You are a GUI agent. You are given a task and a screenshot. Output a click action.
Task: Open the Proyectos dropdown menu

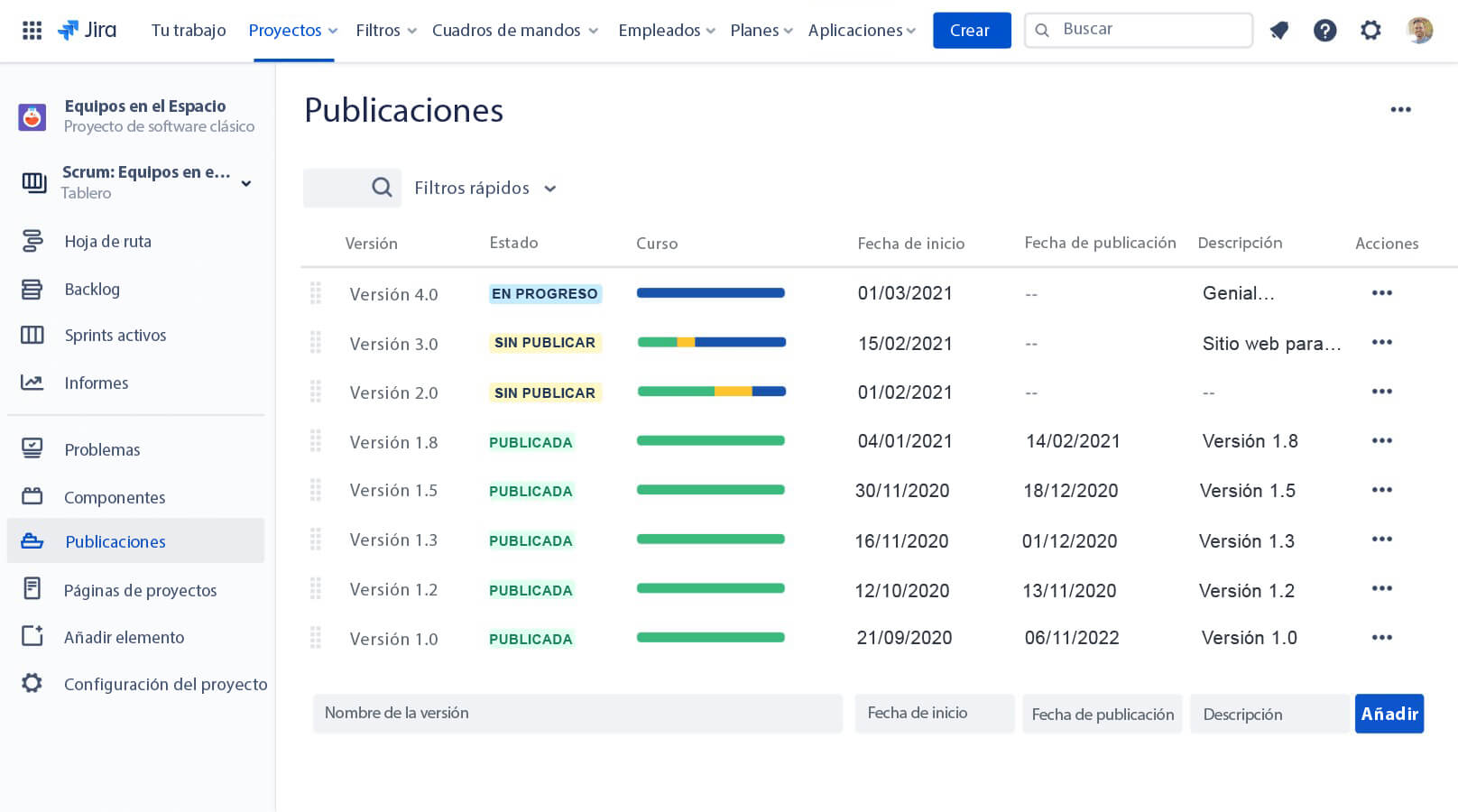point(293,31)
